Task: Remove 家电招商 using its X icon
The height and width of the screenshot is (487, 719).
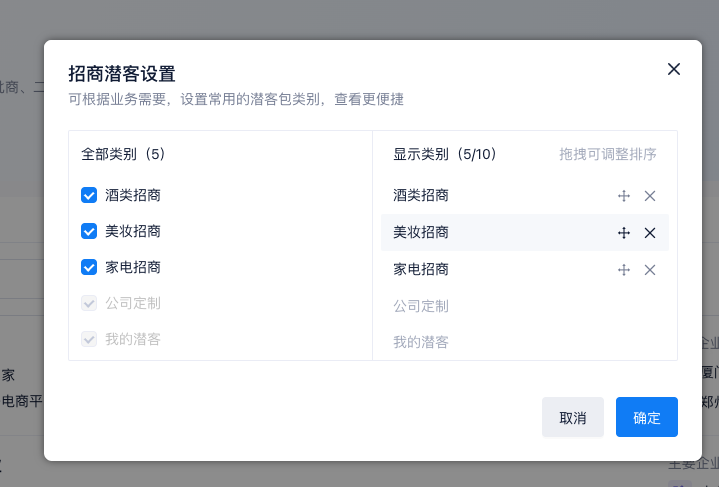Action: [x=650, y=270]
